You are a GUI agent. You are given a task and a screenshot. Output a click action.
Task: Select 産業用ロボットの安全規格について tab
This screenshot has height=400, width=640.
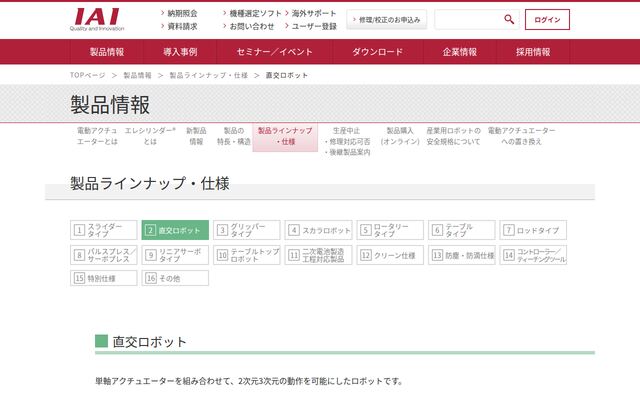coord(453,136)
